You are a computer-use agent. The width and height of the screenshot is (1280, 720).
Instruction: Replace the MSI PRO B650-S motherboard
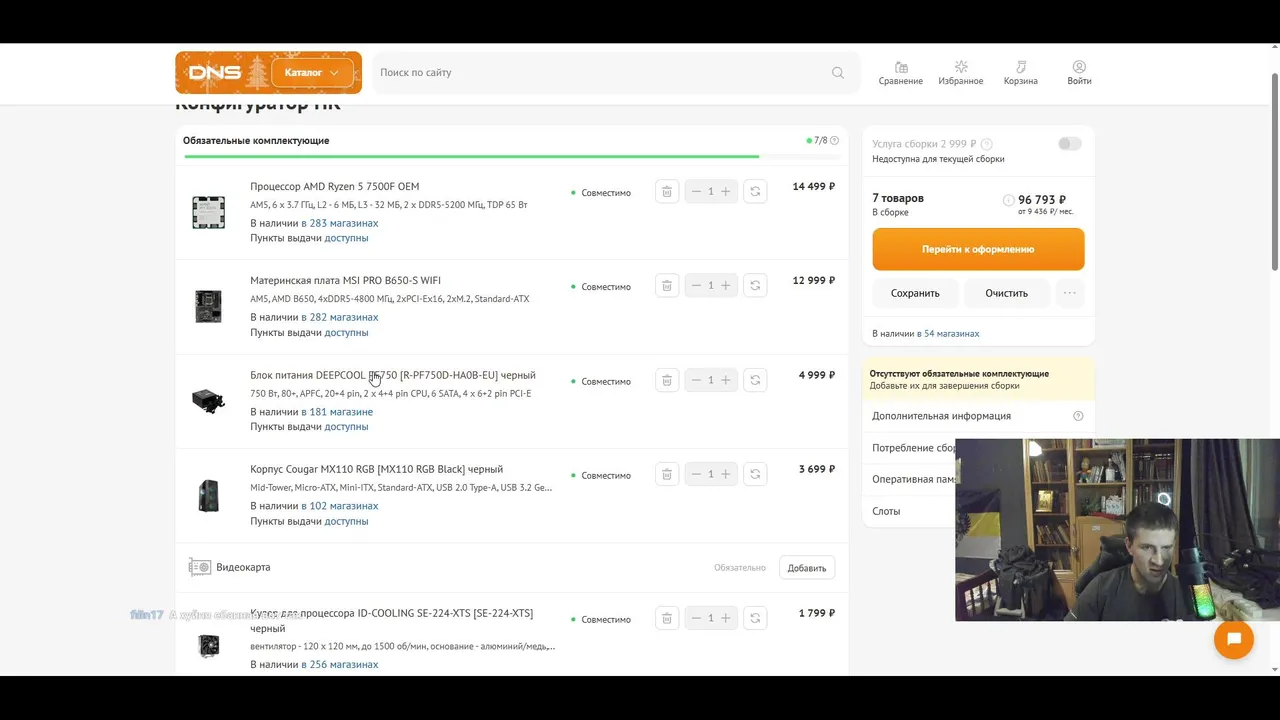pyautogui.click(x=755, y=285)
